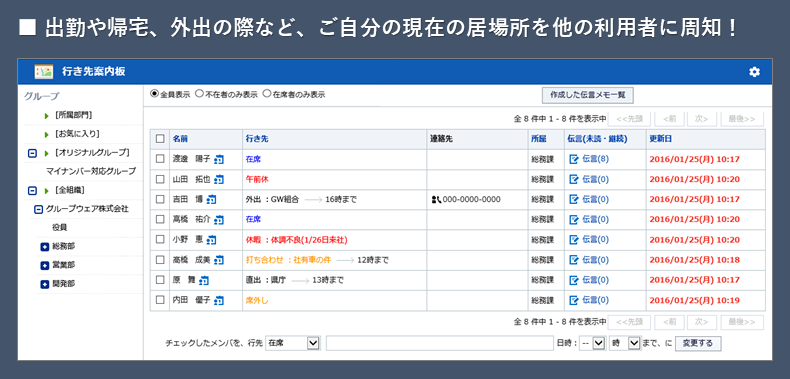Open 打ち合わせ status link for 高橋 成美
Screen dimensions: 790x379
point(289,260)
